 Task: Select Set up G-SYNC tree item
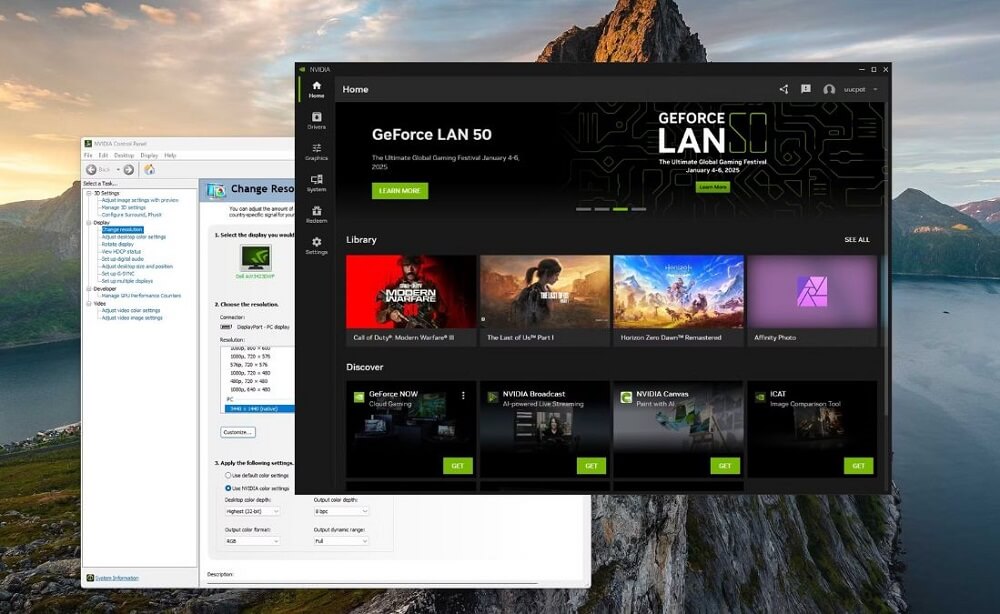click(118, 274)
